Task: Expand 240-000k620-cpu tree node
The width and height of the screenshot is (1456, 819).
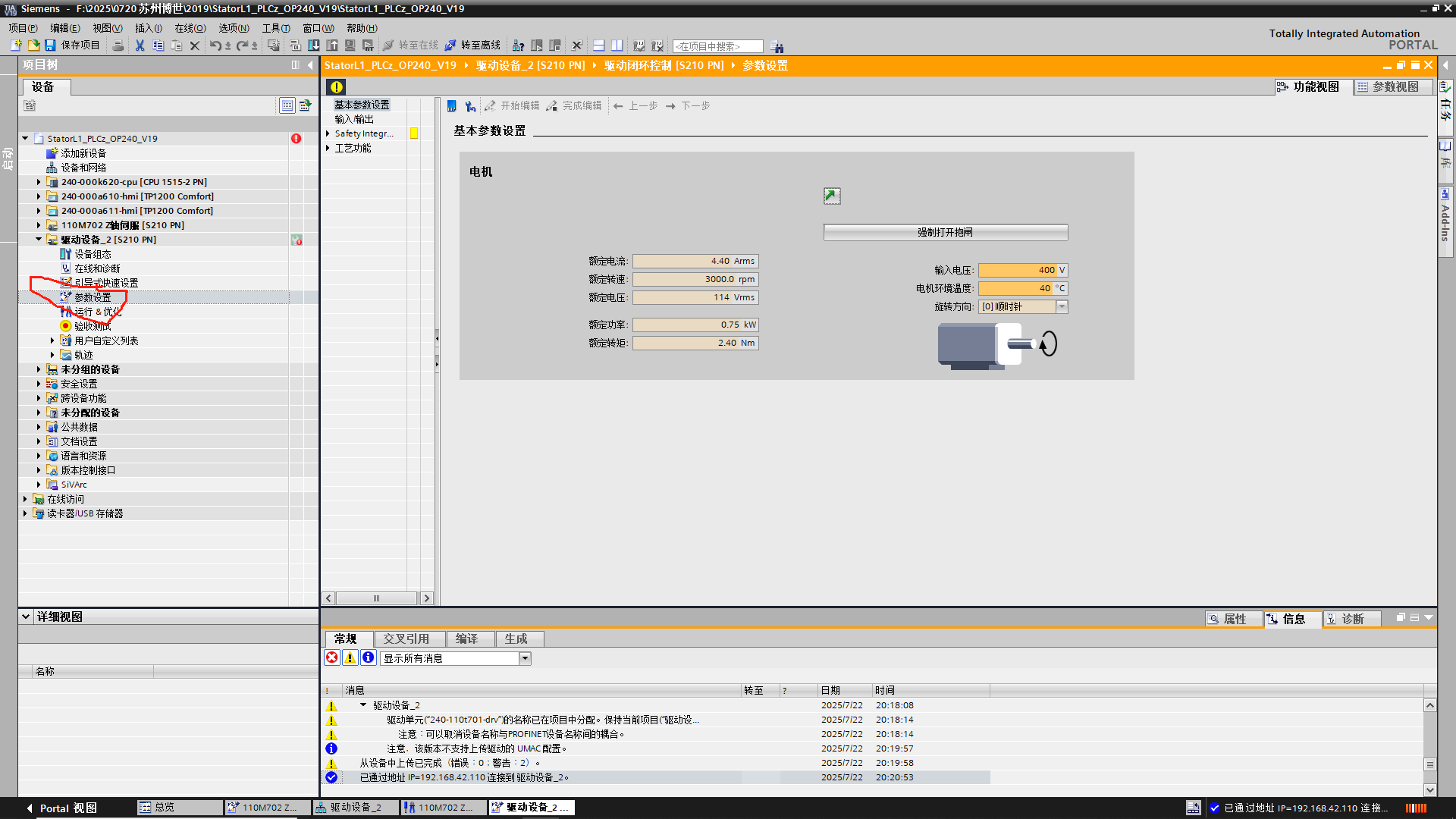Action: pos(39,182)
